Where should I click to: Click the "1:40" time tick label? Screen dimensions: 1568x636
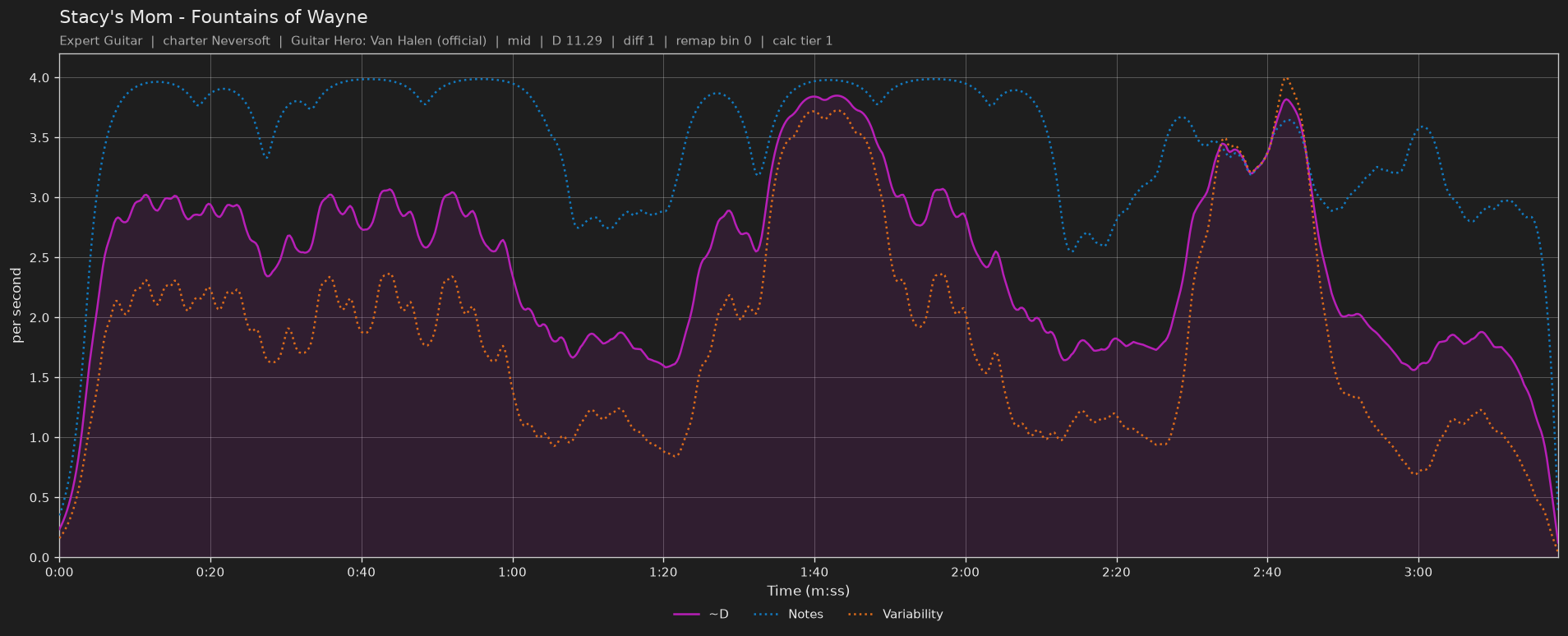coord(814,572)
